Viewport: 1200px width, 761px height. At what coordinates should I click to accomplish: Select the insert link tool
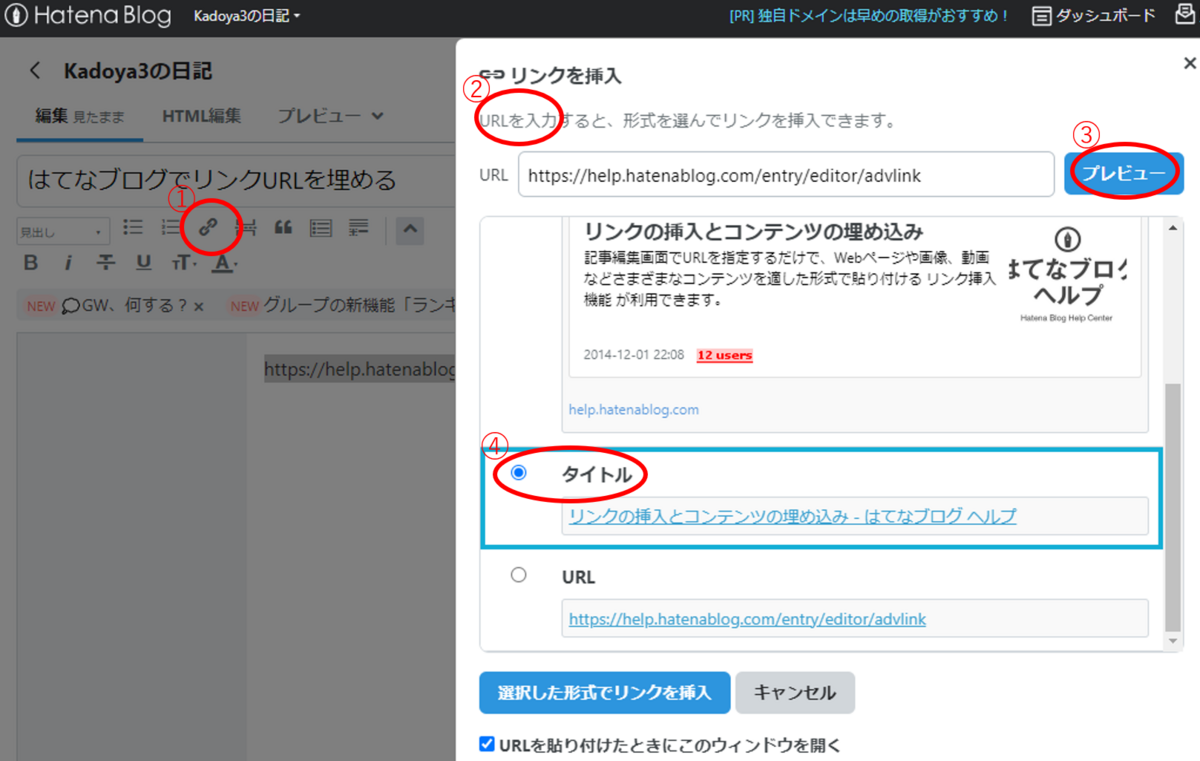coord(209,228)
